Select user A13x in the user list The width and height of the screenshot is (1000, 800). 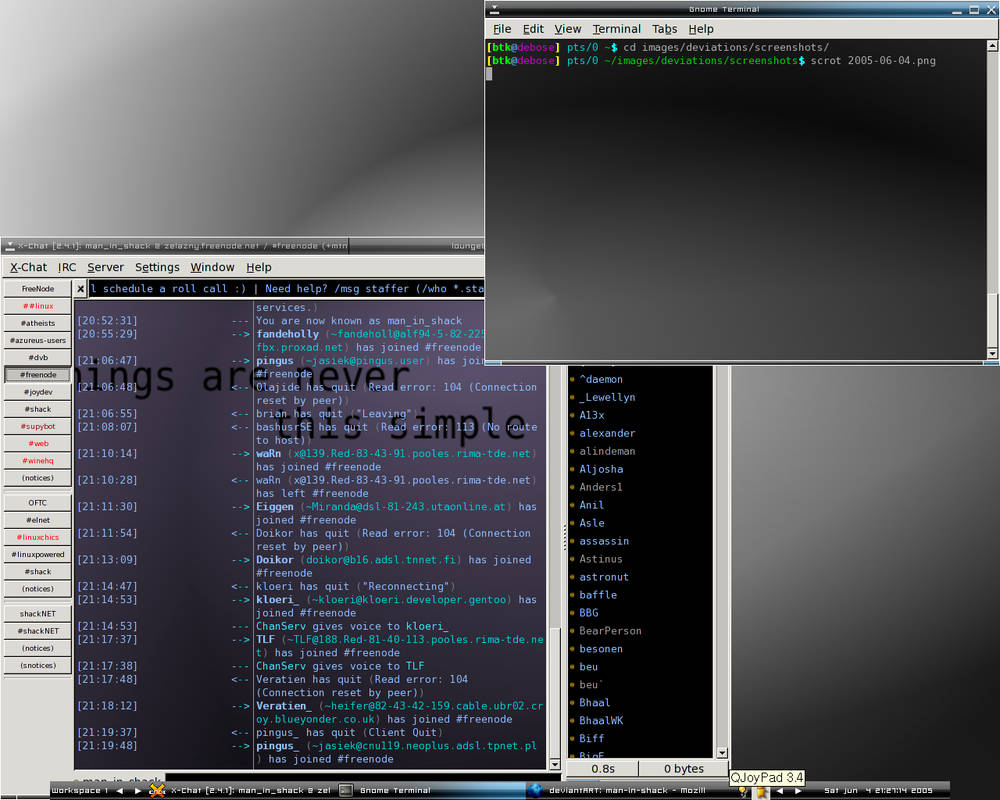[591, 415]
